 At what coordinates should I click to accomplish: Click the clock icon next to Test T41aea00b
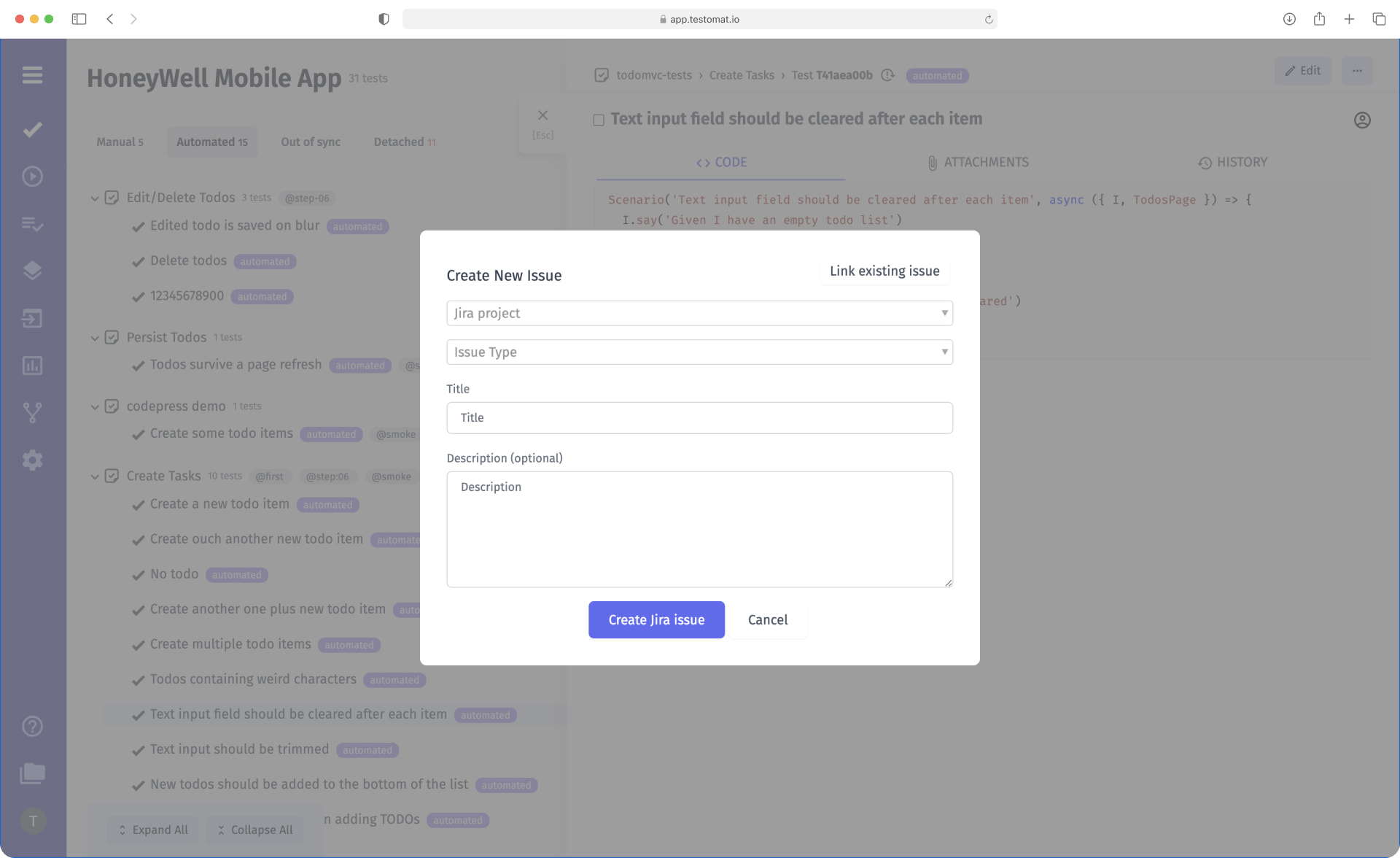(x=887, y=75)
